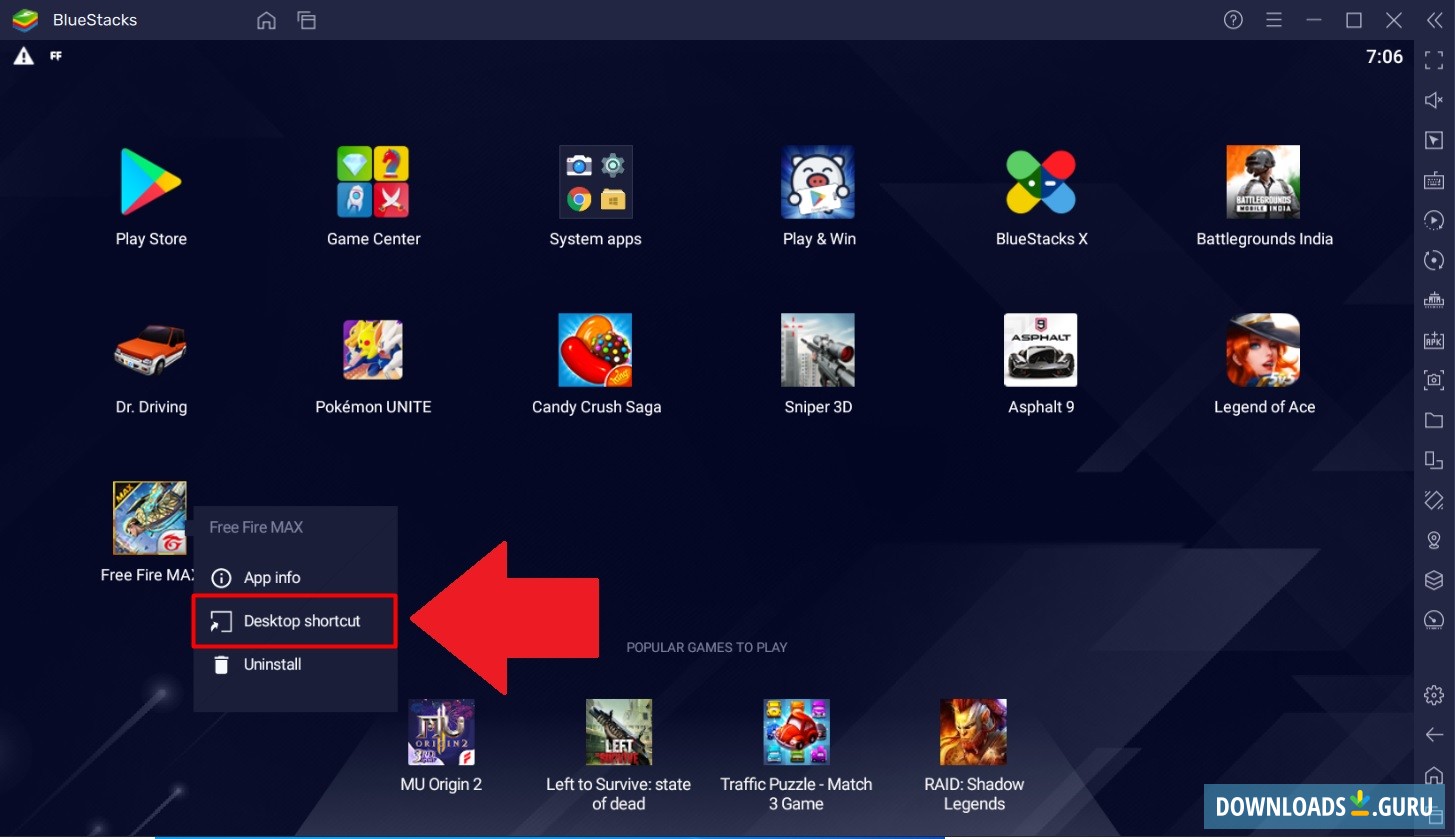Launch Legend of Ace
Screen dimensions: 1455x839
click(x=1264, y=349)
